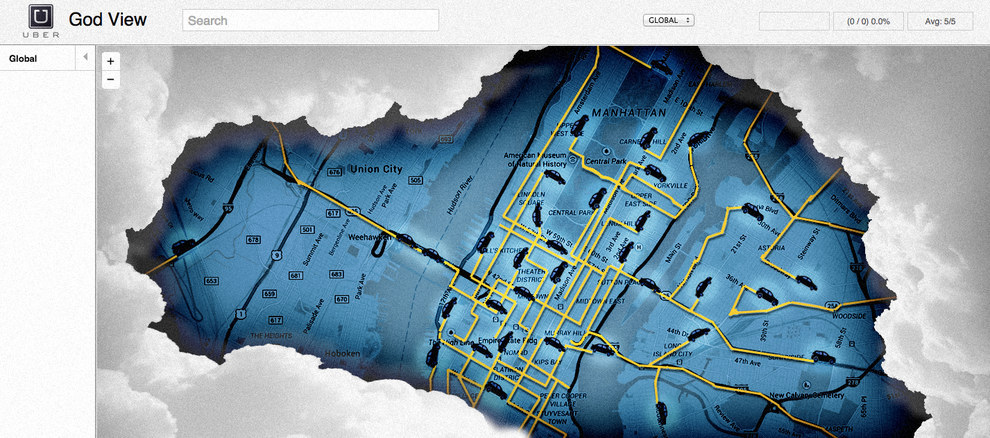Click the empty status box near the dropdown
This screenshot has width=990, height=438.
pos(794,21)
